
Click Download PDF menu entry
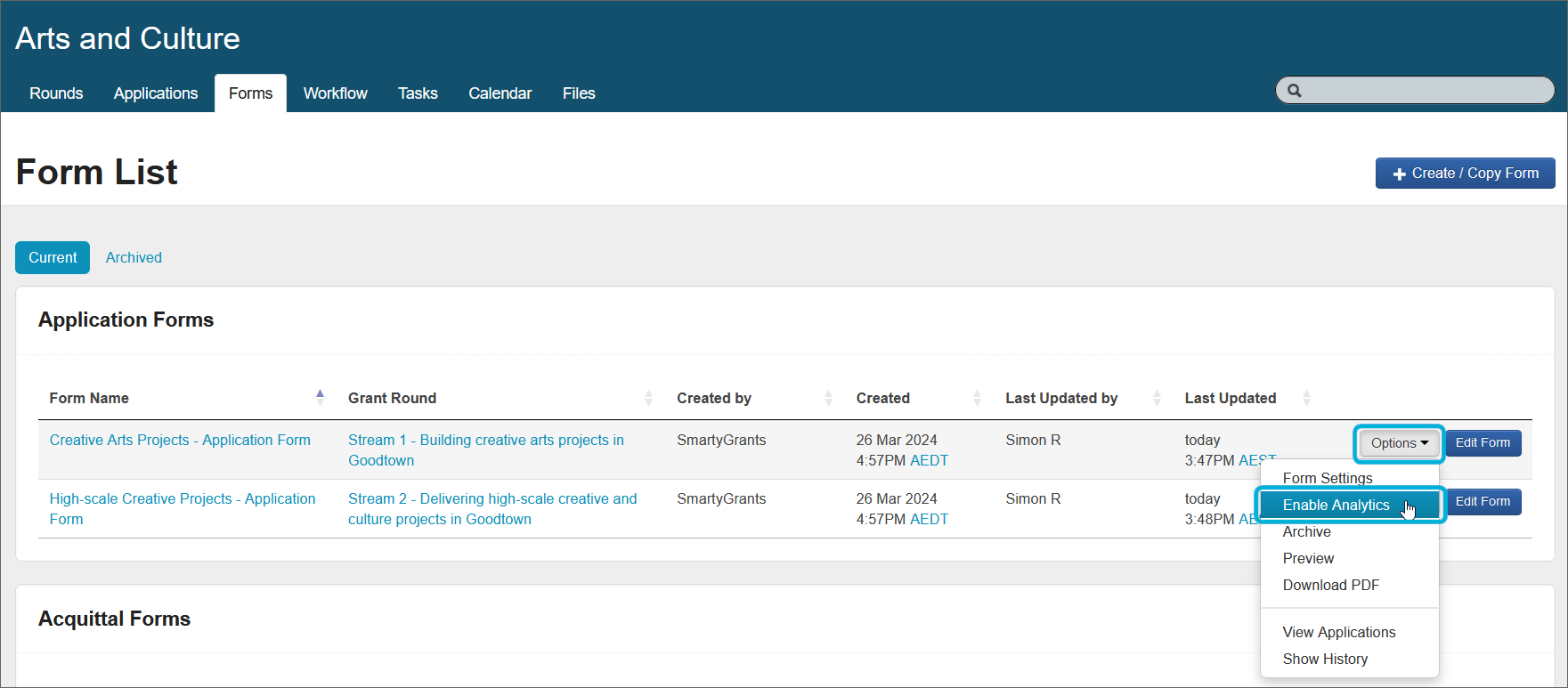[1330, 585]
